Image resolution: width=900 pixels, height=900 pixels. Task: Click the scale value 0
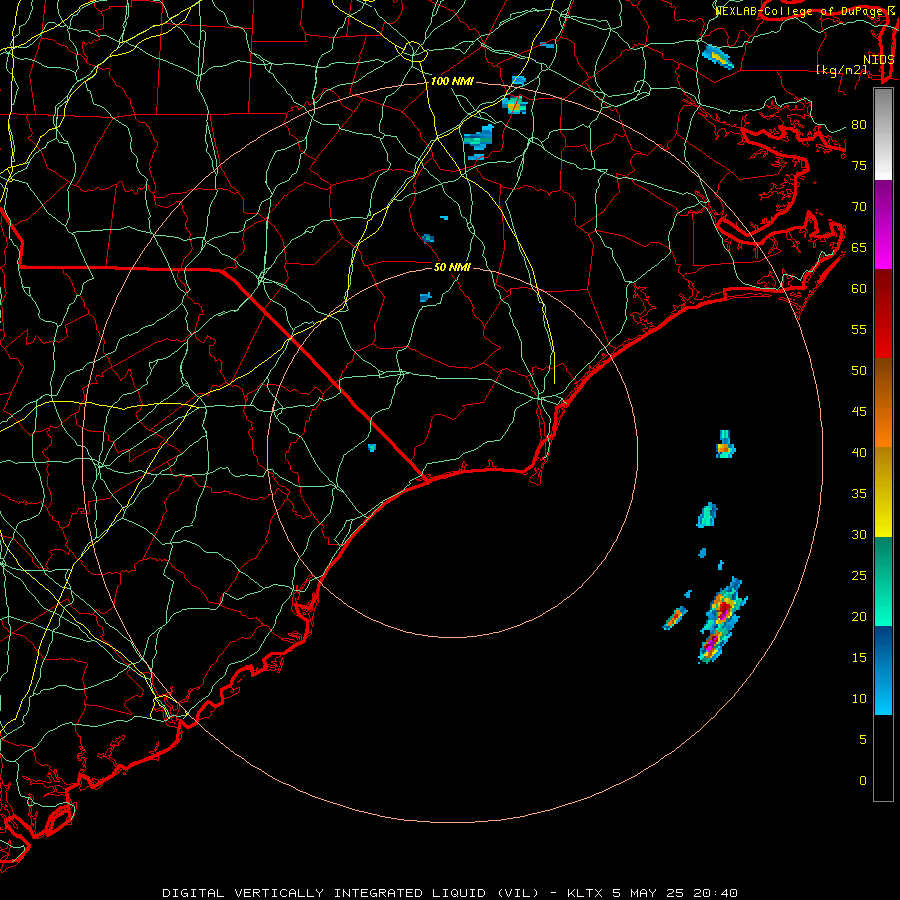863,781
